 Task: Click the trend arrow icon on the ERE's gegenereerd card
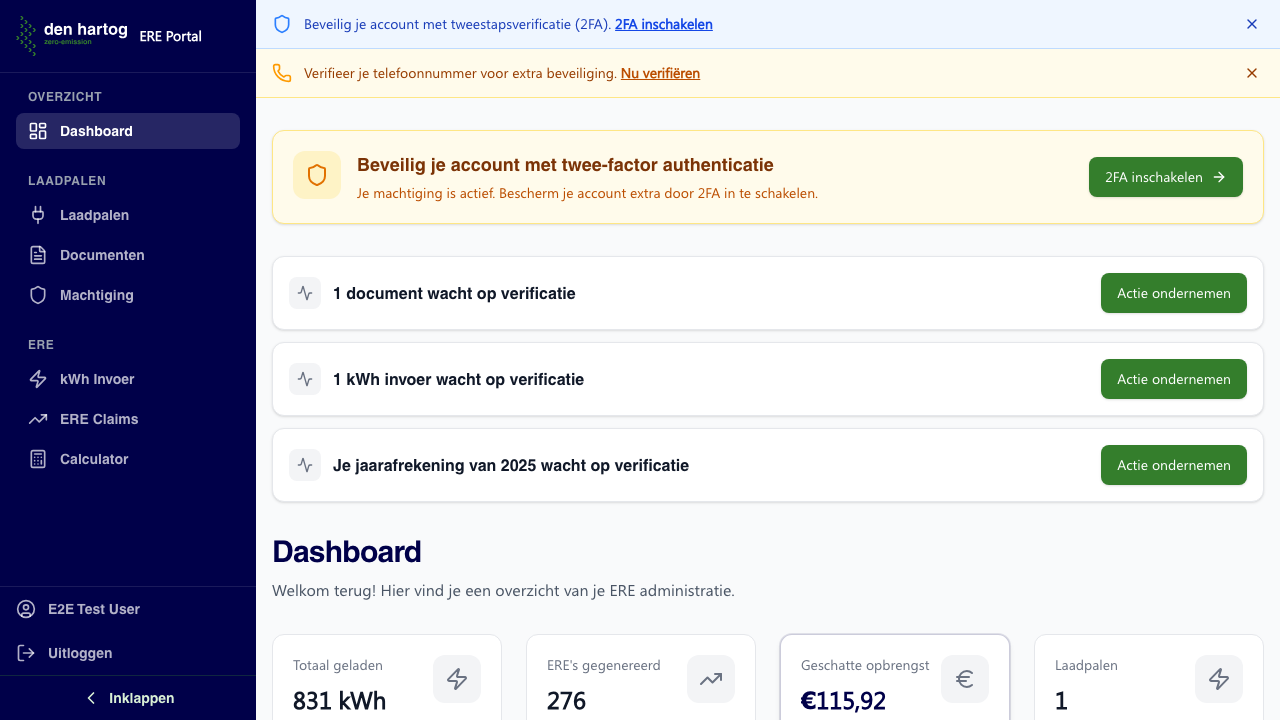pos(710,678)
